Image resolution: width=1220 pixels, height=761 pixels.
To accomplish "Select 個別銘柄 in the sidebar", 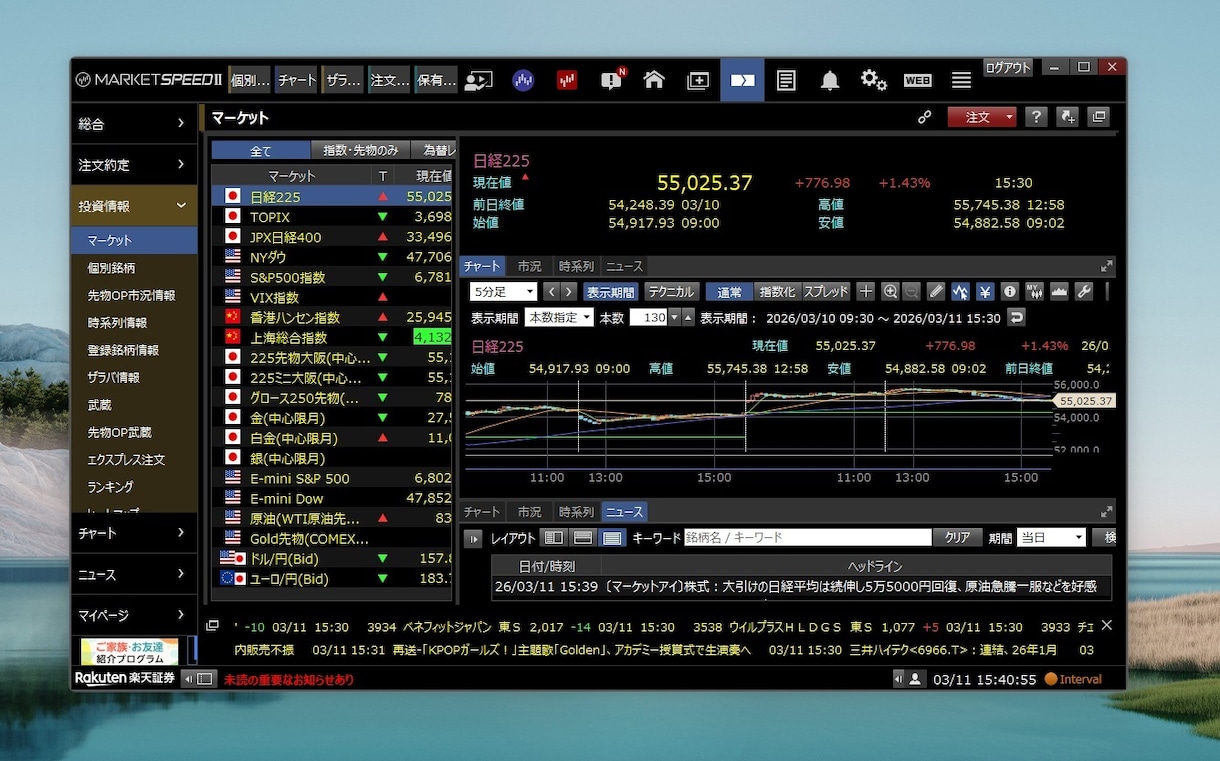I will [134, 268].
